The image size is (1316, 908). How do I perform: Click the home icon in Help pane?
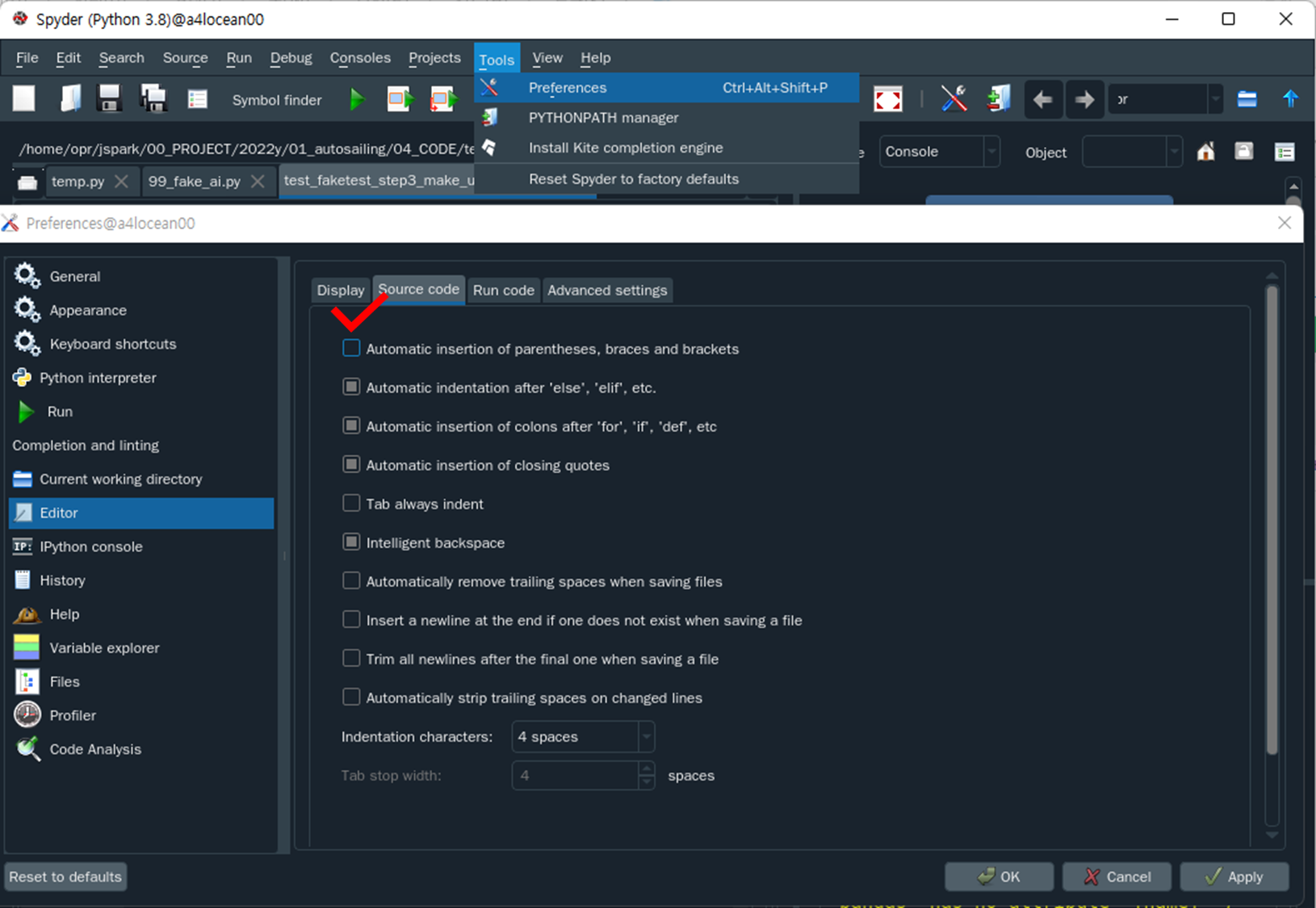[1205, 152]
